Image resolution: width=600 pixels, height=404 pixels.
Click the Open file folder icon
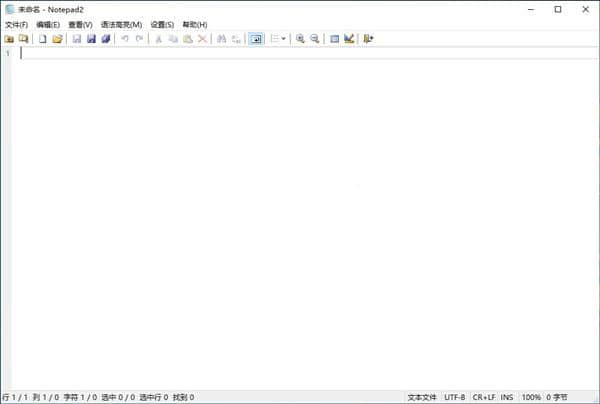point(57,39)
